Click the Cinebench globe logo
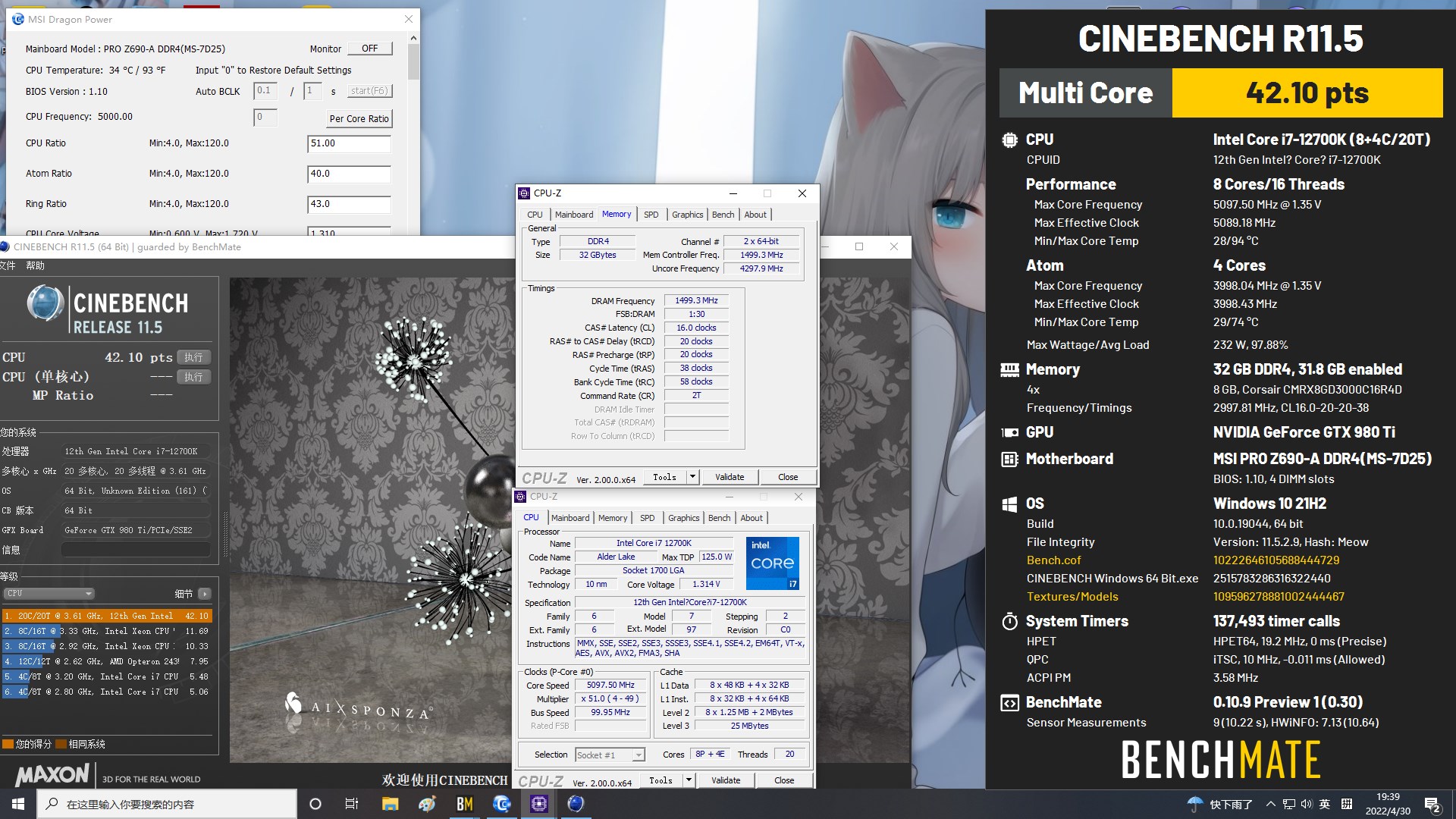Viewport: 1456px width, 819px height. coord(45,303)
